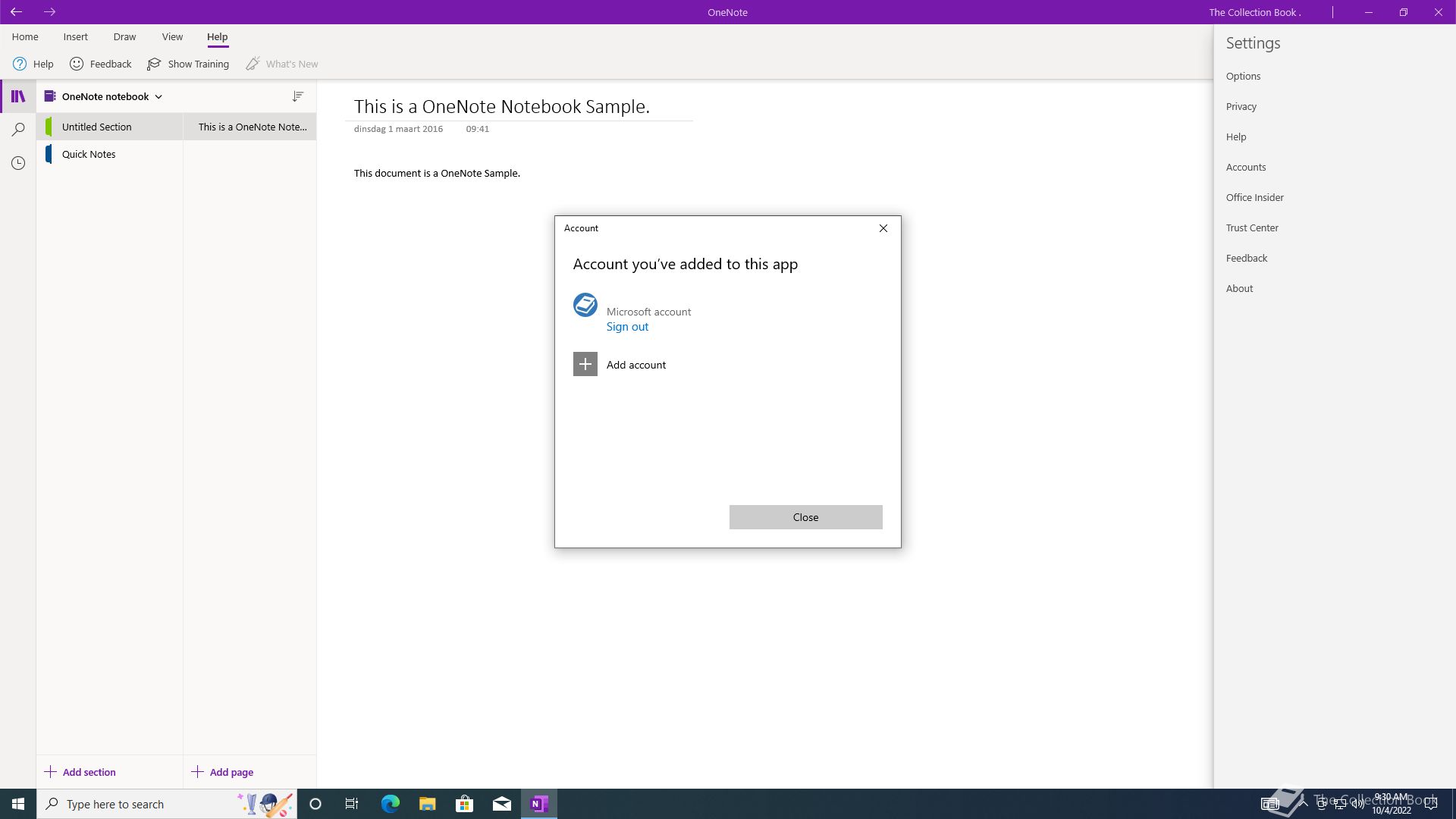Open Task View on taskbar
The height and width of the screenshot is (819, 1456).
point(352,804)
